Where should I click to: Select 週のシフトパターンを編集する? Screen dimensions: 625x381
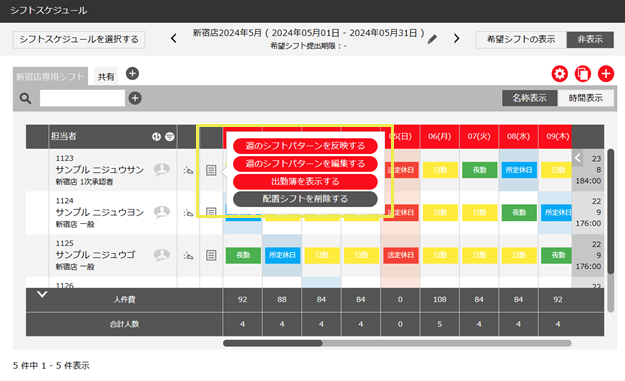click(x=305, y=163)
